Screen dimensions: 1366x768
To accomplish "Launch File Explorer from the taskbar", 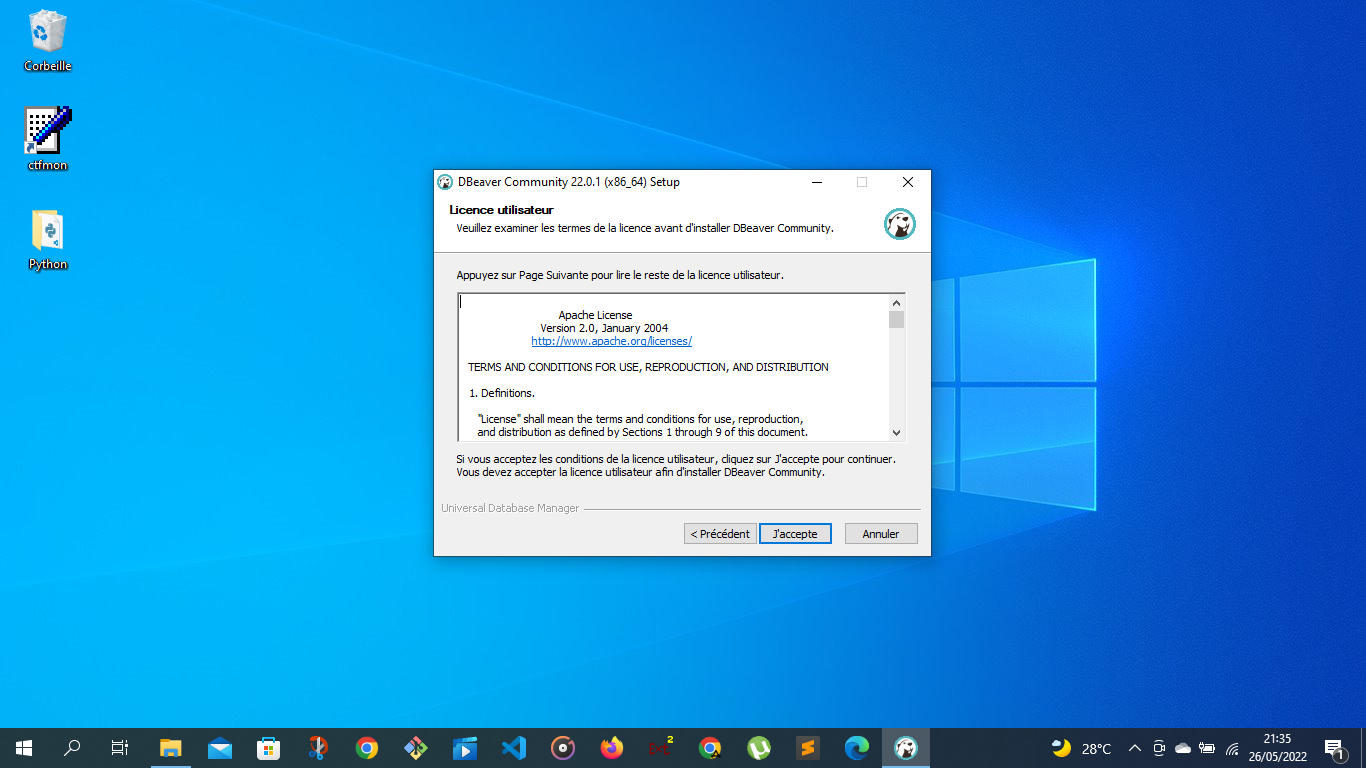I will pyautogui.click(x=171, y=748).
